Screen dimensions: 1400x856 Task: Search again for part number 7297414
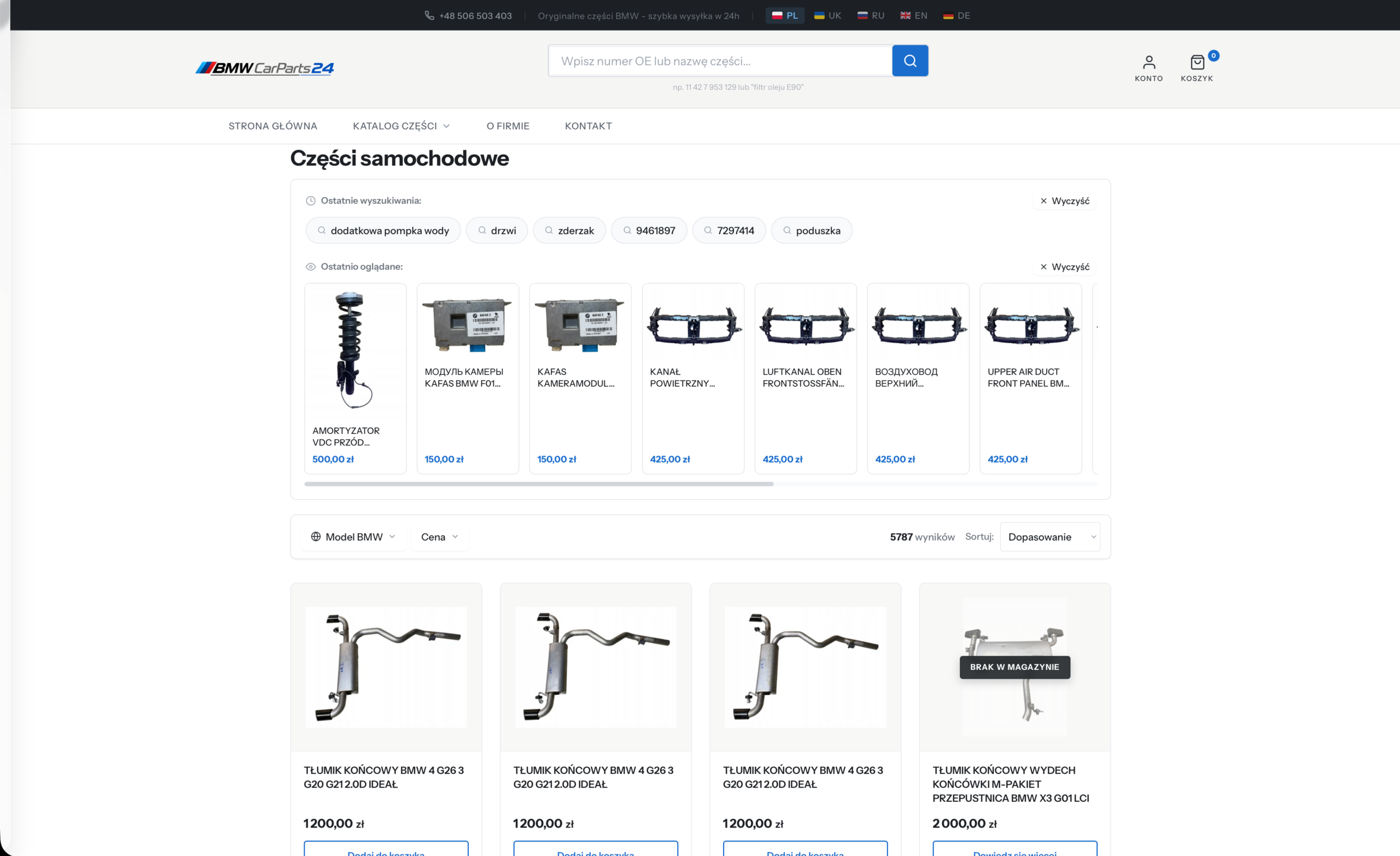click(x=729, y=230)
